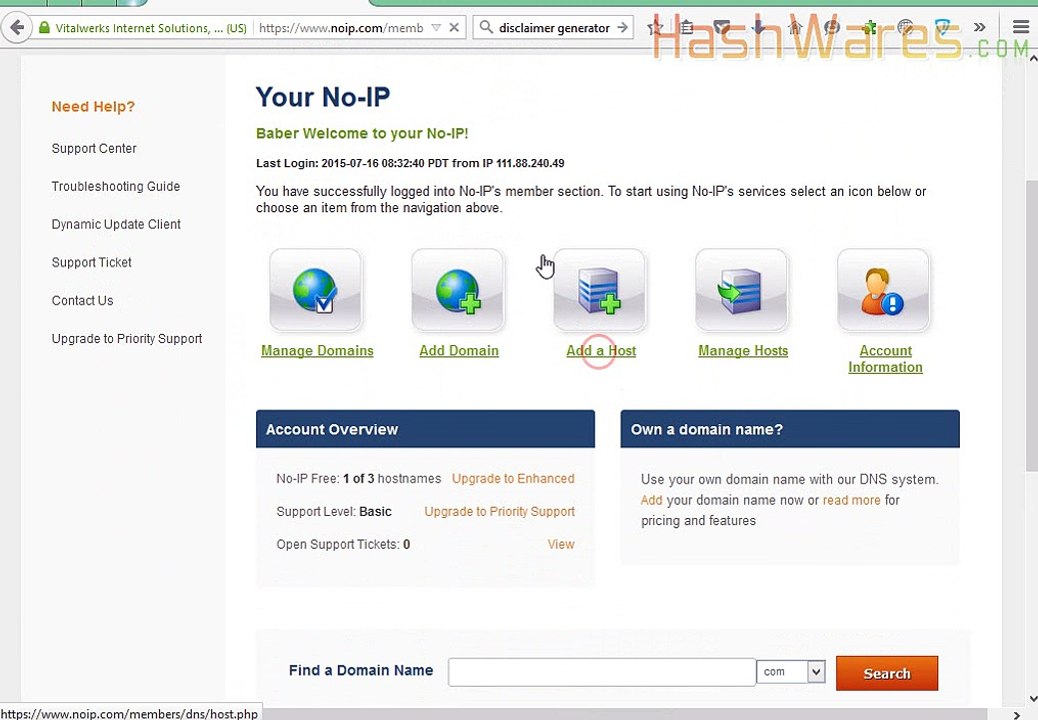Bookmark this page with the star icon
The width and height of the screenshot is (1038, 720).
click(x=655, y=28)
